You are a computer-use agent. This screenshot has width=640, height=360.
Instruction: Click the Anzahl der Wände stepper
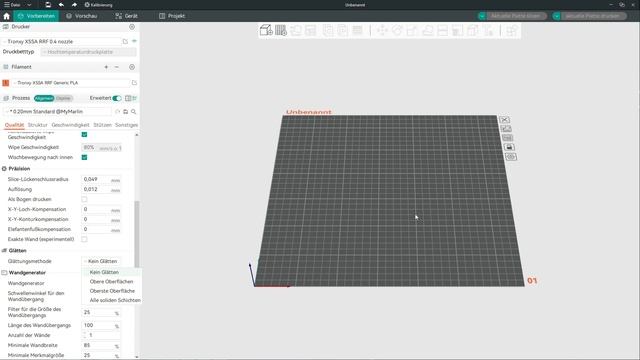coord(102,335)
